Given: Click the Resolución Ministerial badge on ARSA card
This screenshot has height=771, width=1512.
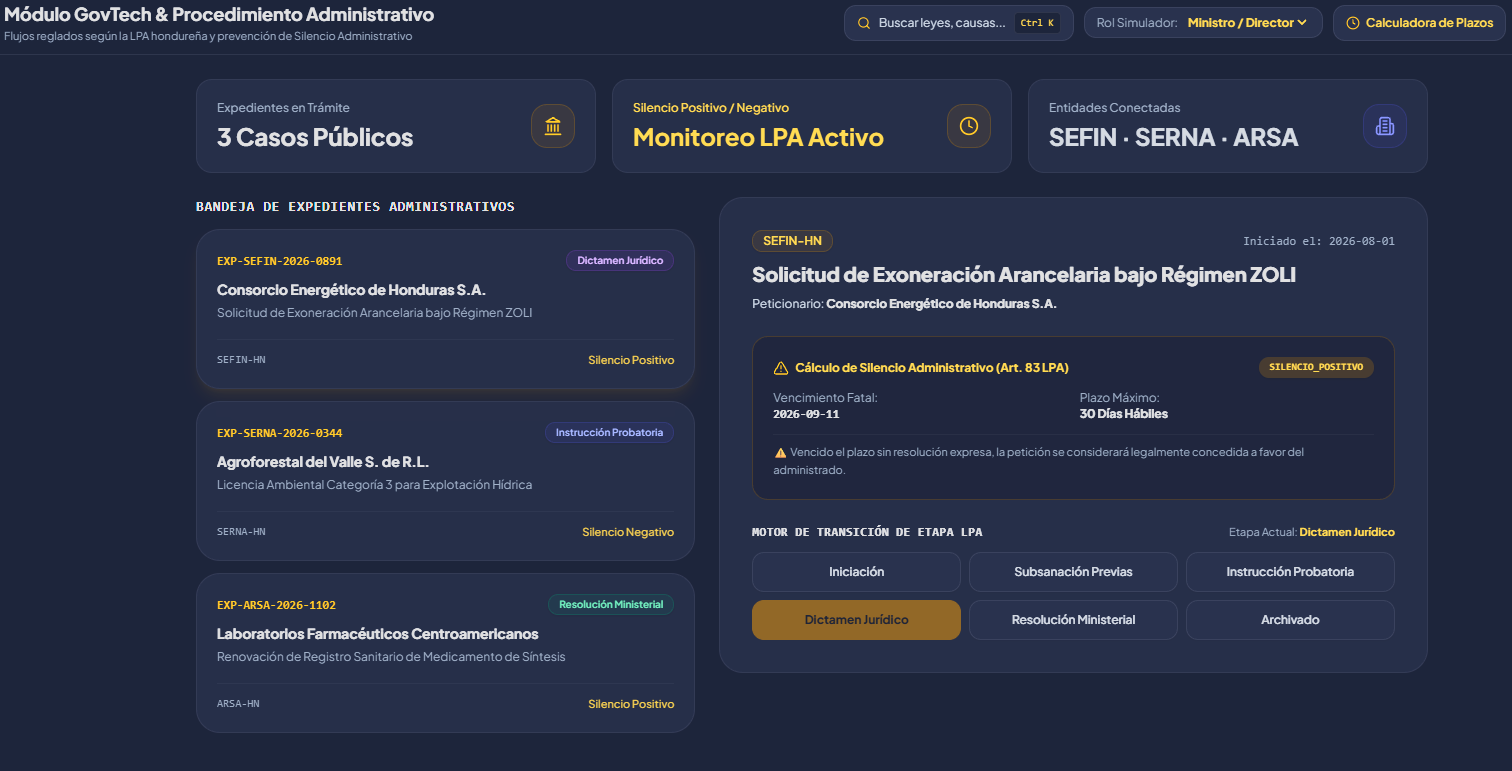Looking at the screenshot, I should point(611,604).
